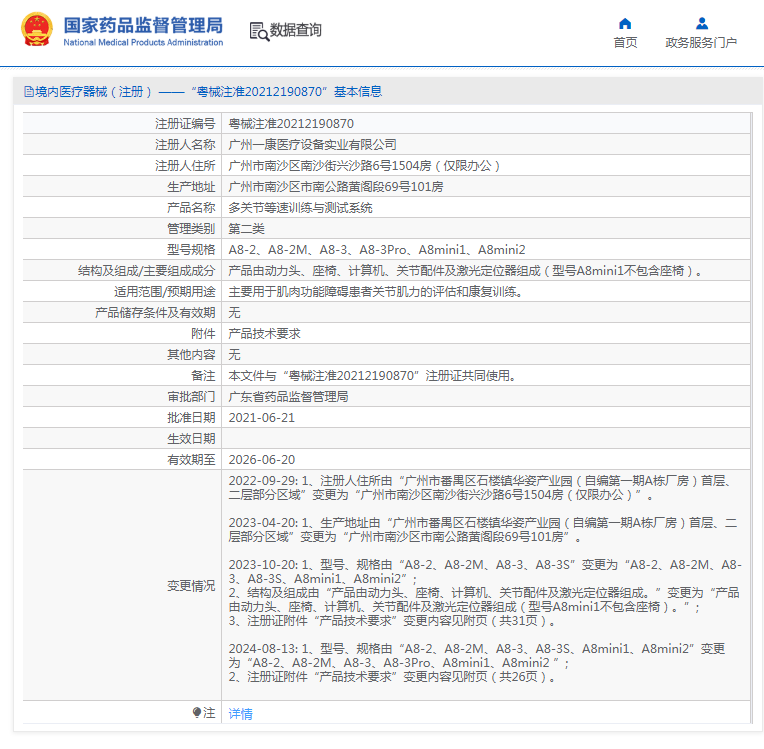
Task: Click the 第二类 management category value
Action: [x=247, y=229]
